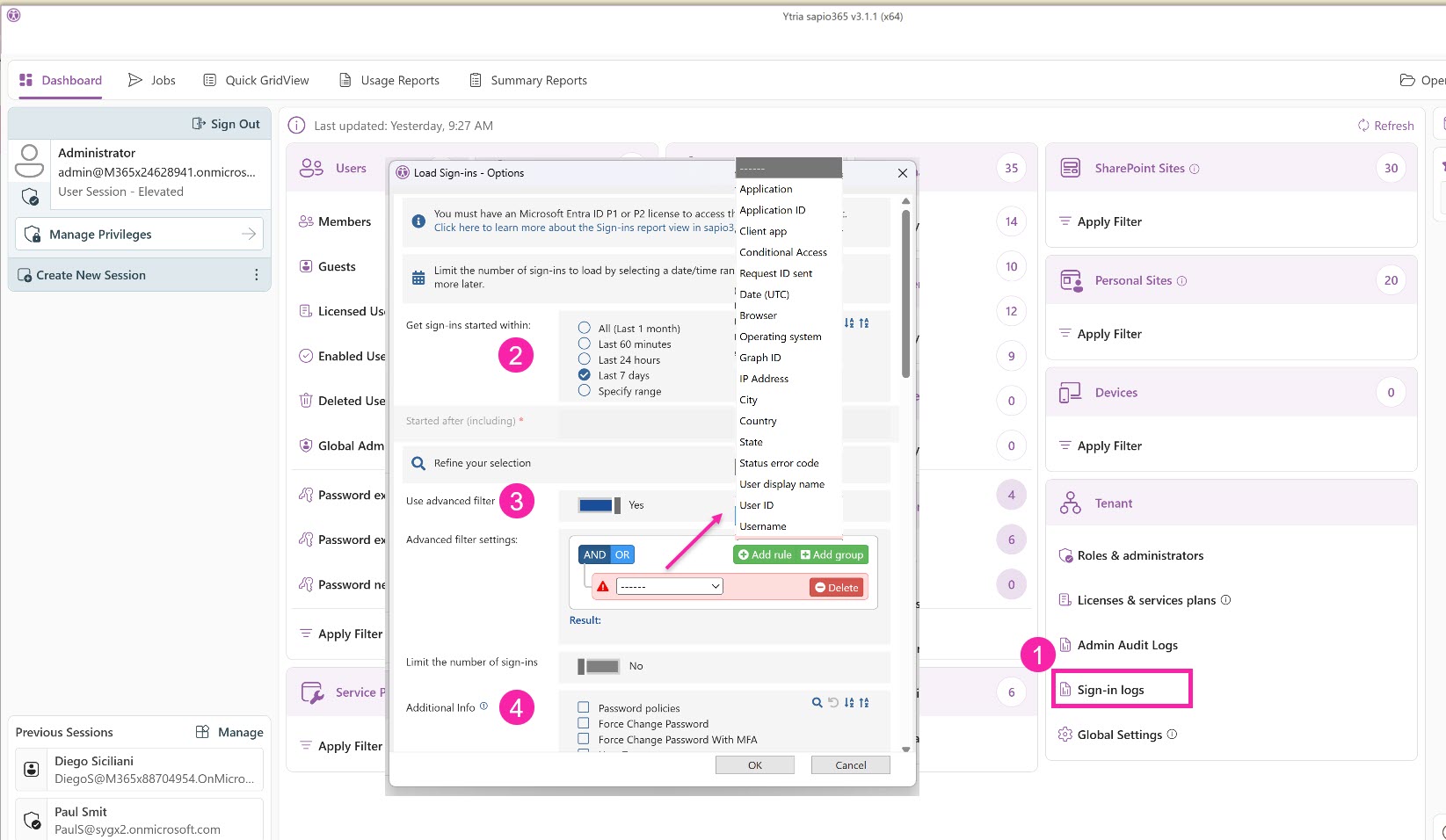Screen dimensions: 1446x840
Task: Click the search icon in Additional Info
Action: tap(817, 703)
